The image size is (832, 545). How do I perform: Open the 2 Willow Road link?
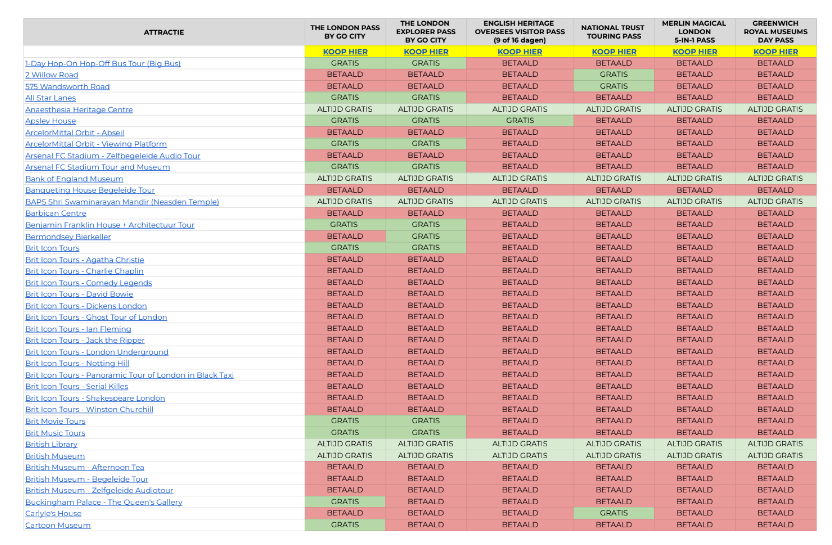coord(51,75)
